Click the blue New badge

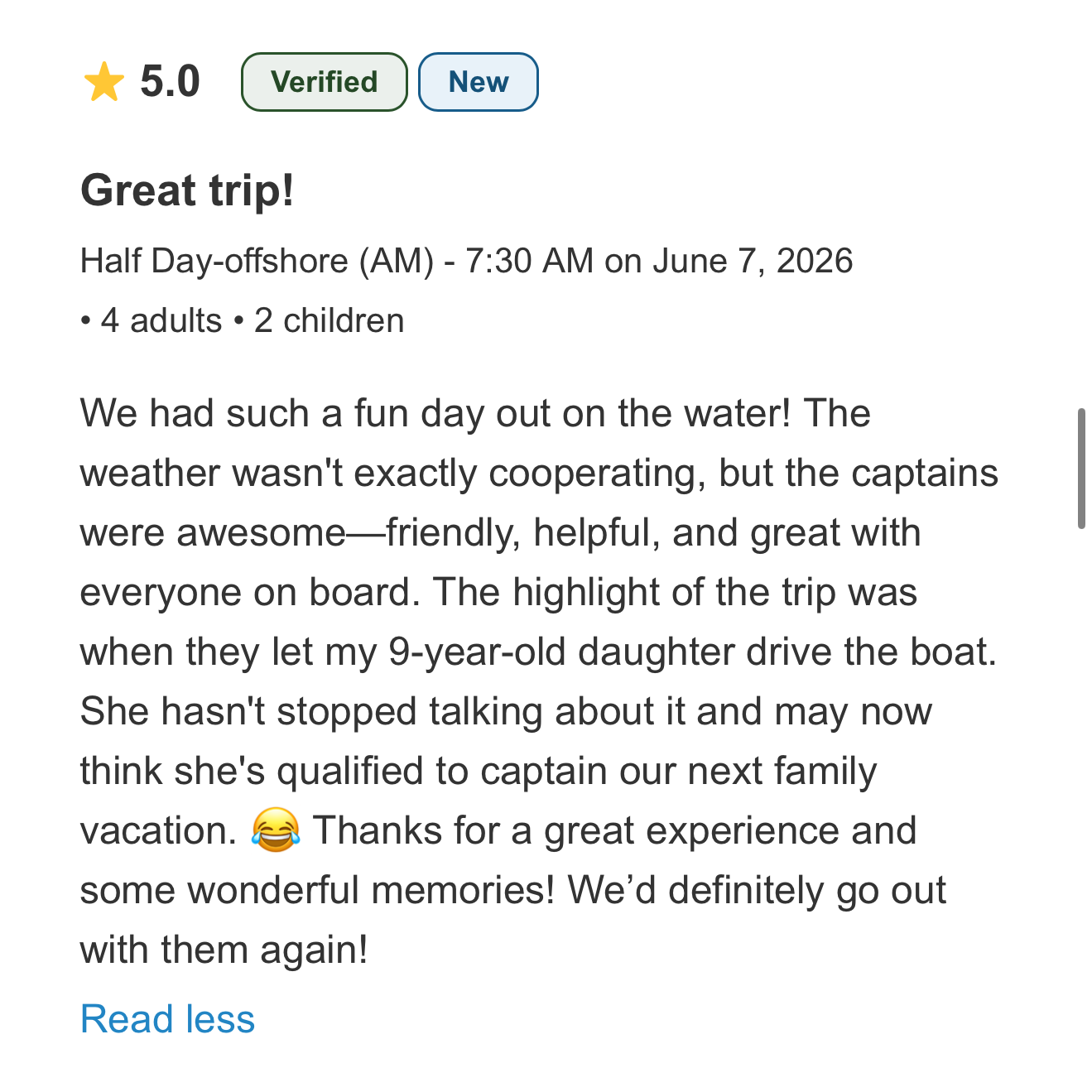(479, 82)
